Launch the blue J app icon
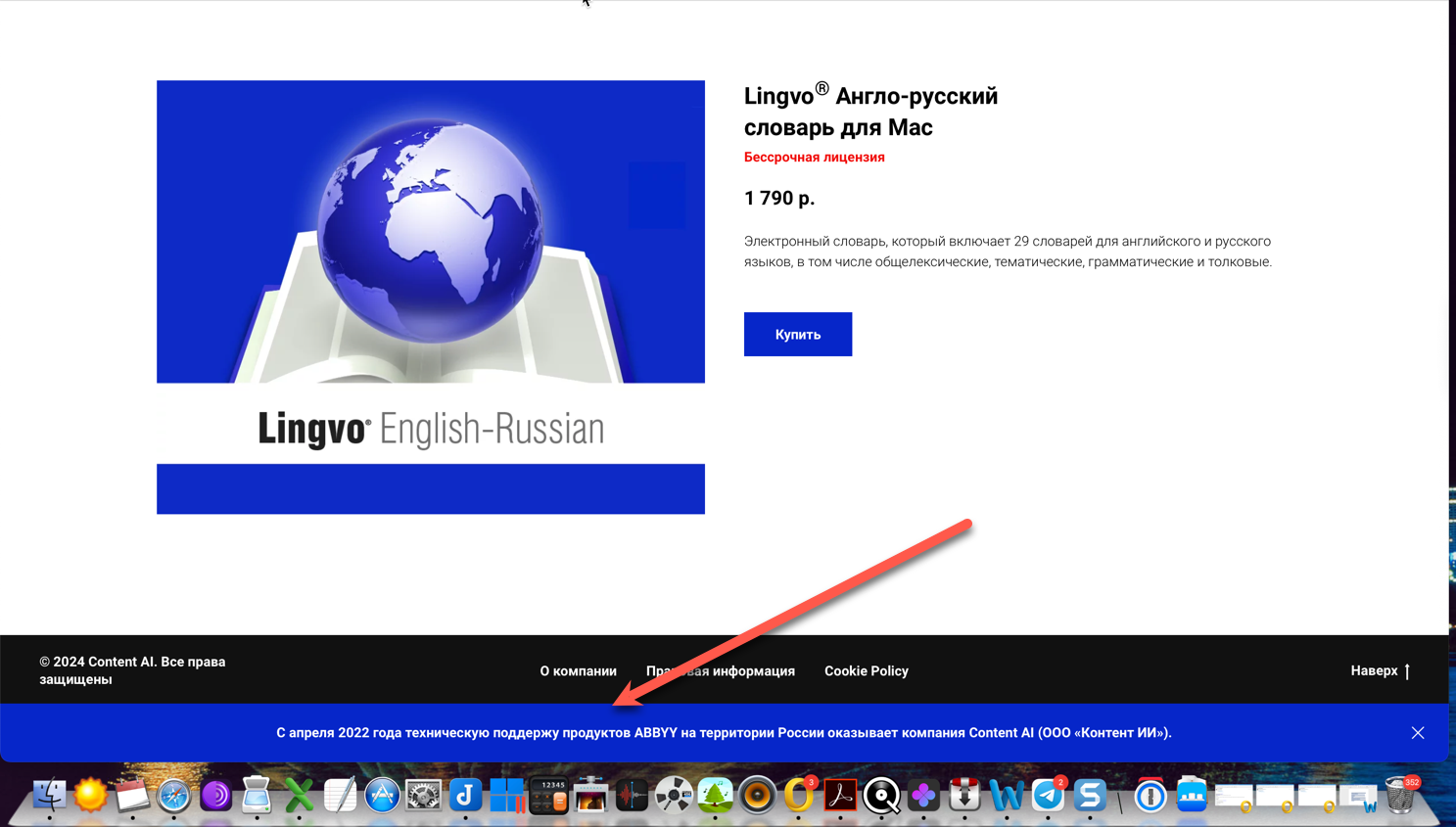Viewport: 1456px width, 827px height. tap(465, 795)
